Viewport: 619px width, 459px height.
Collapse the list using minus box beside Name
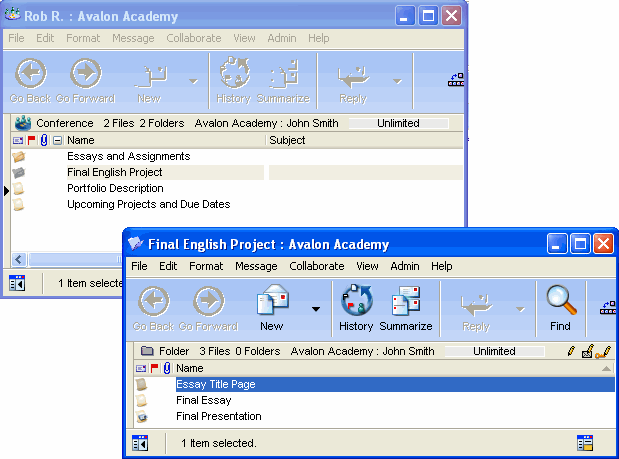point(57,141)
